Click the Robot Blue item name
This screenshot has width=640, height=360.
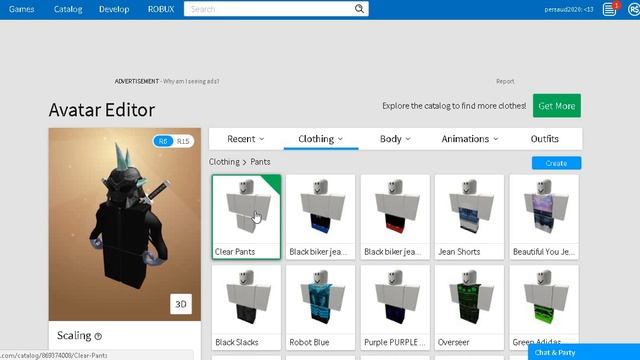click(x=309, y=342)
